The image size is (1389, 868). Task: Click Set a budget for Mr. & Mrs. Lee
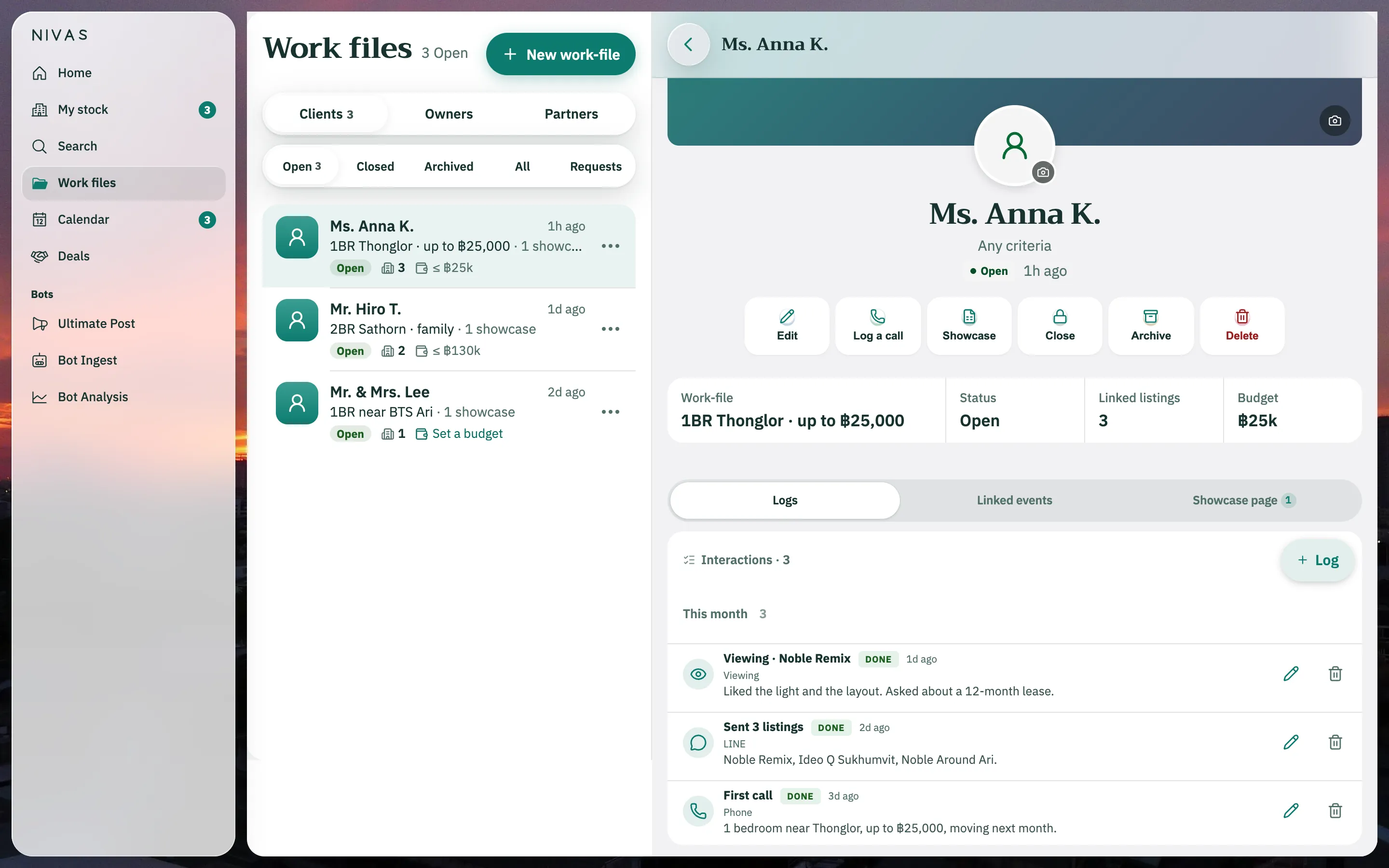pyautogui.click(x=459, y=434)
